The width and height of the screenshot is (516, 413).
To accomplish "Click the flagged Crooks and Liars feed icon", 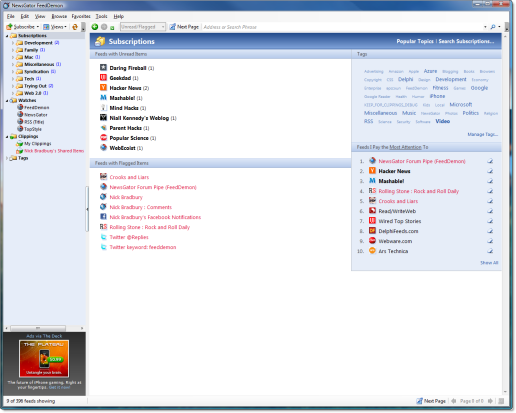I will coord(103,176).
